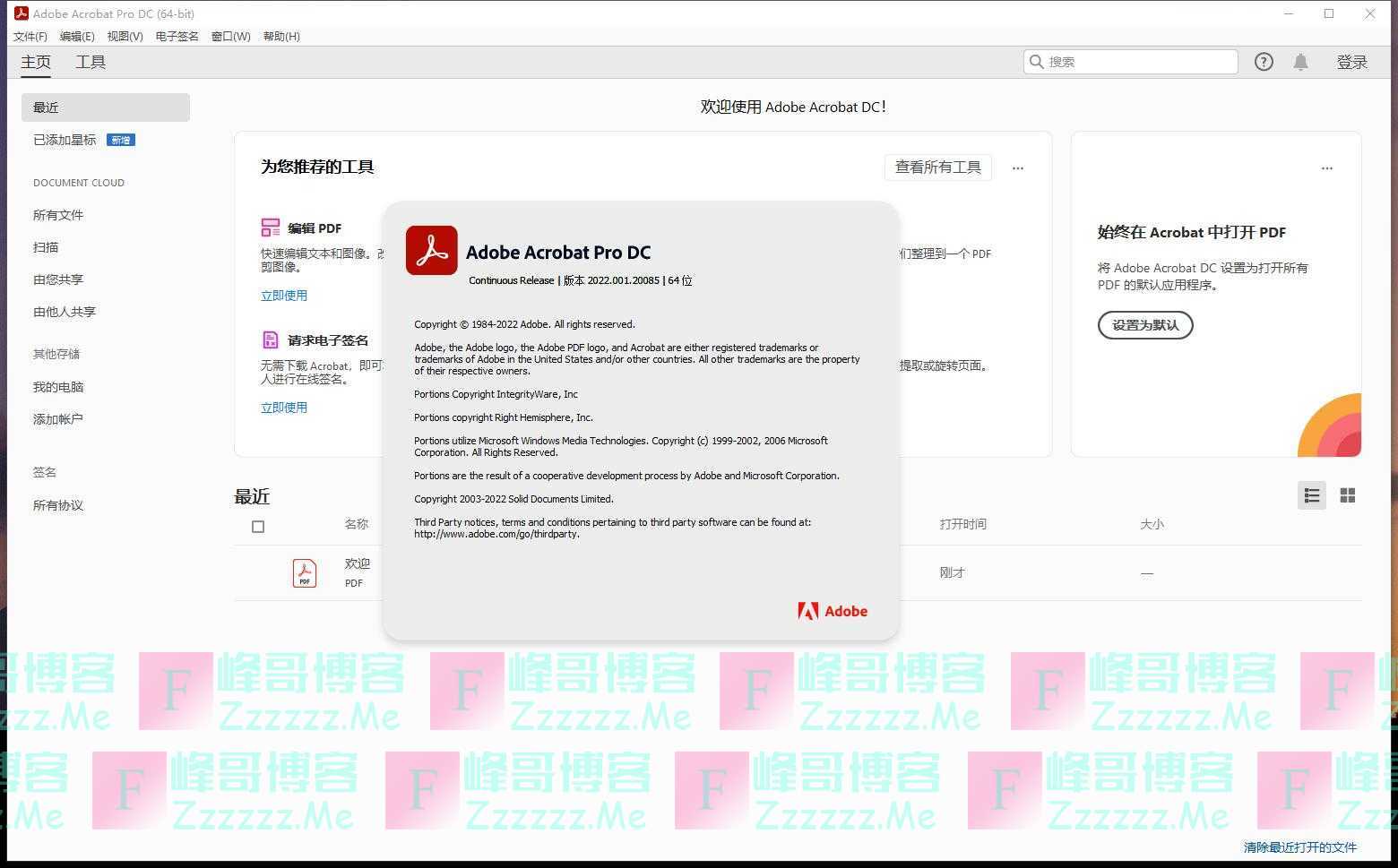Click the 请求电子签名 tool title
Screen dimensions: 1398x868
click(328, 340)
